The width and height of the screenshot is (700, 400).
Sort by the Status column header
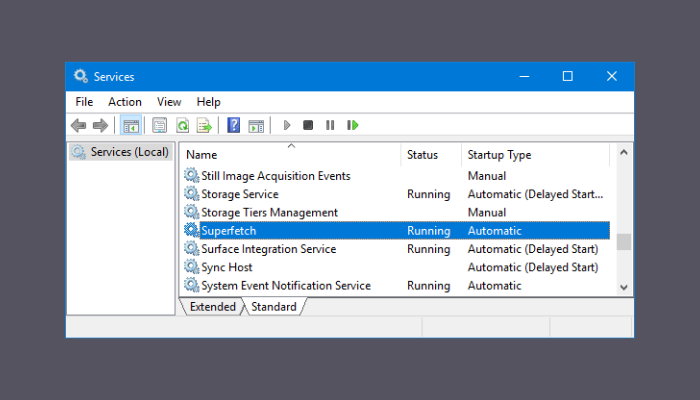pos(431,155)
